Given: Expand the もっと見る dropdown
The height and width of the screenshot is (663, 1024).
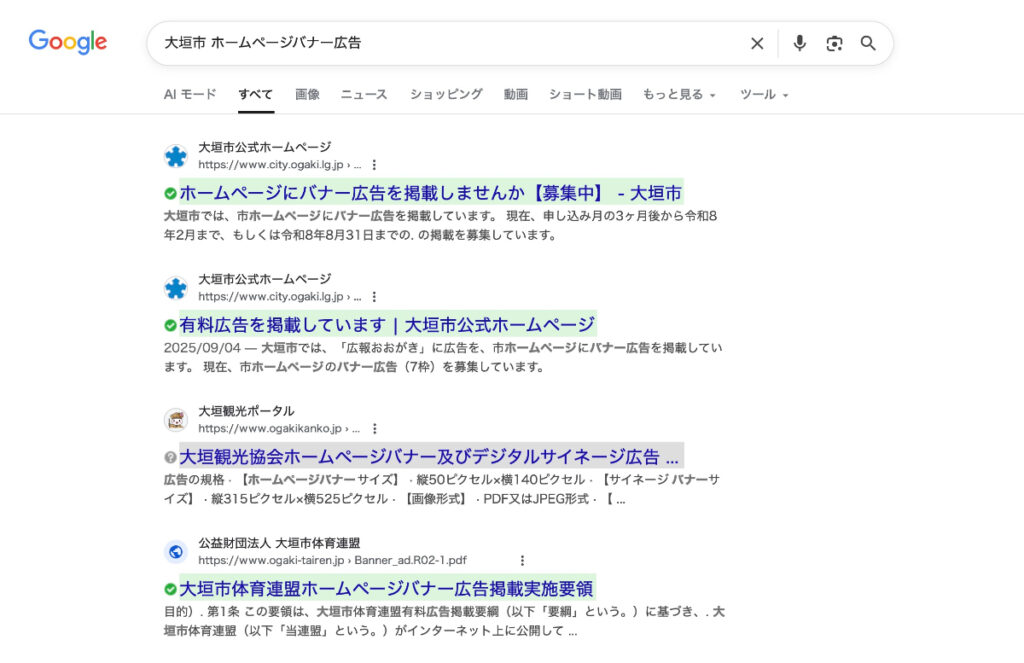Looking at the screenshot, I should coord(679,94).
